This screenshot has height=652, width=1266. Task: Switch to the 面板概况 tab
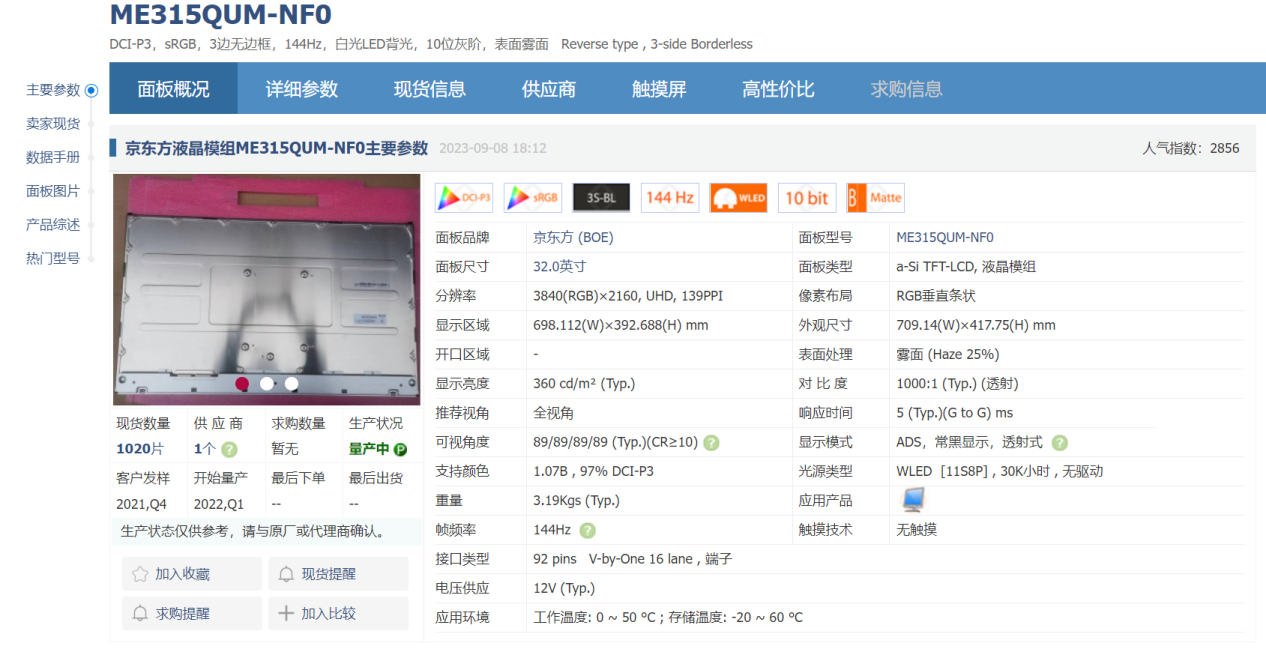(x=174, y=89)
